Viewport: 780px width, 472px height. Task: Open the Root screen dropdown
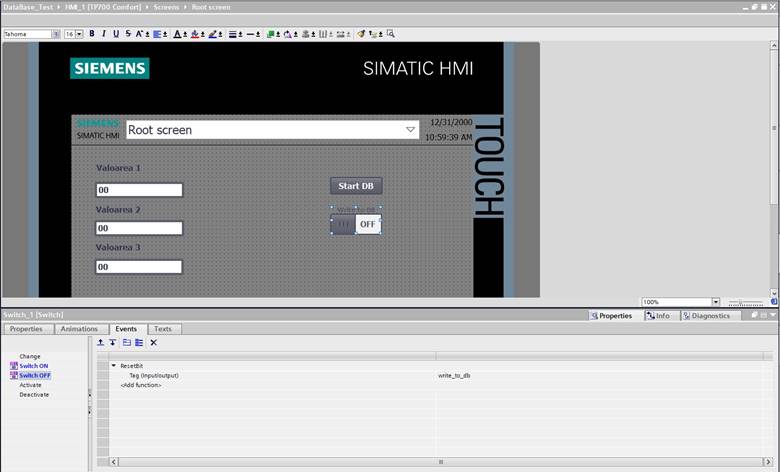click(411, 130)
